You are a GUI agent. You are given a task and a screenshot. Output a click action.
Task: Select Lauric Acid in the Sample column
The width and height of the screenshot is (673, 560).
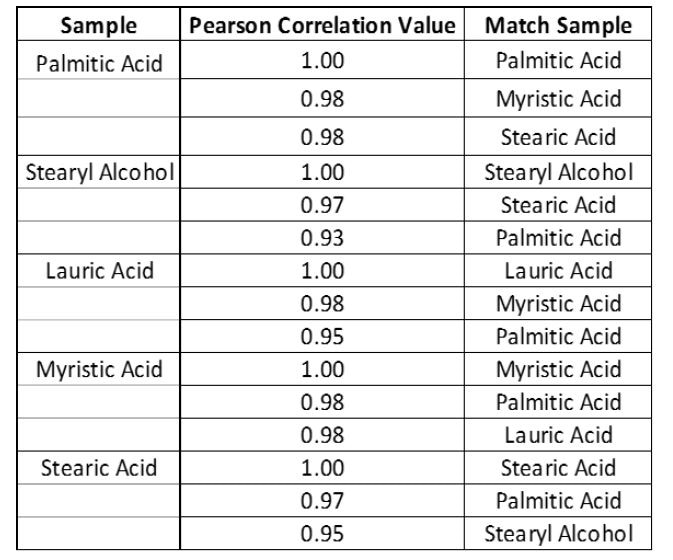click(x=98, y=270)
